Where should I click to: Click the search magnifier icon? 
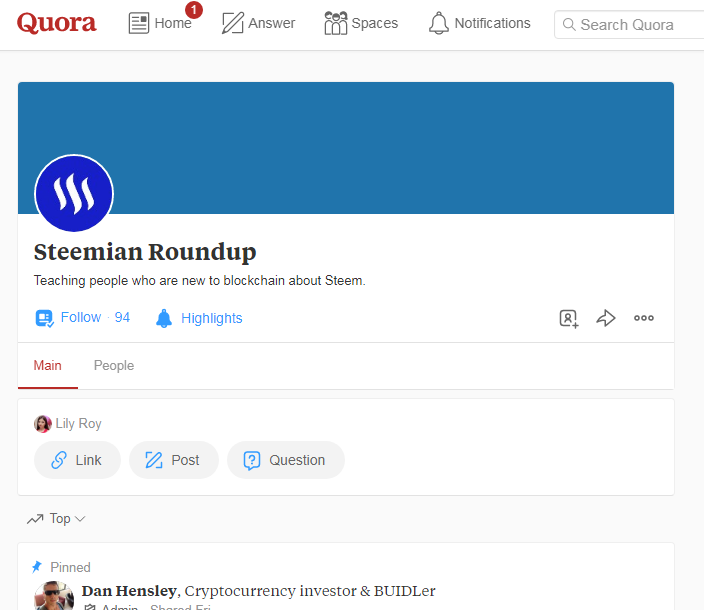pyautogui.click(x=569, y=24)
